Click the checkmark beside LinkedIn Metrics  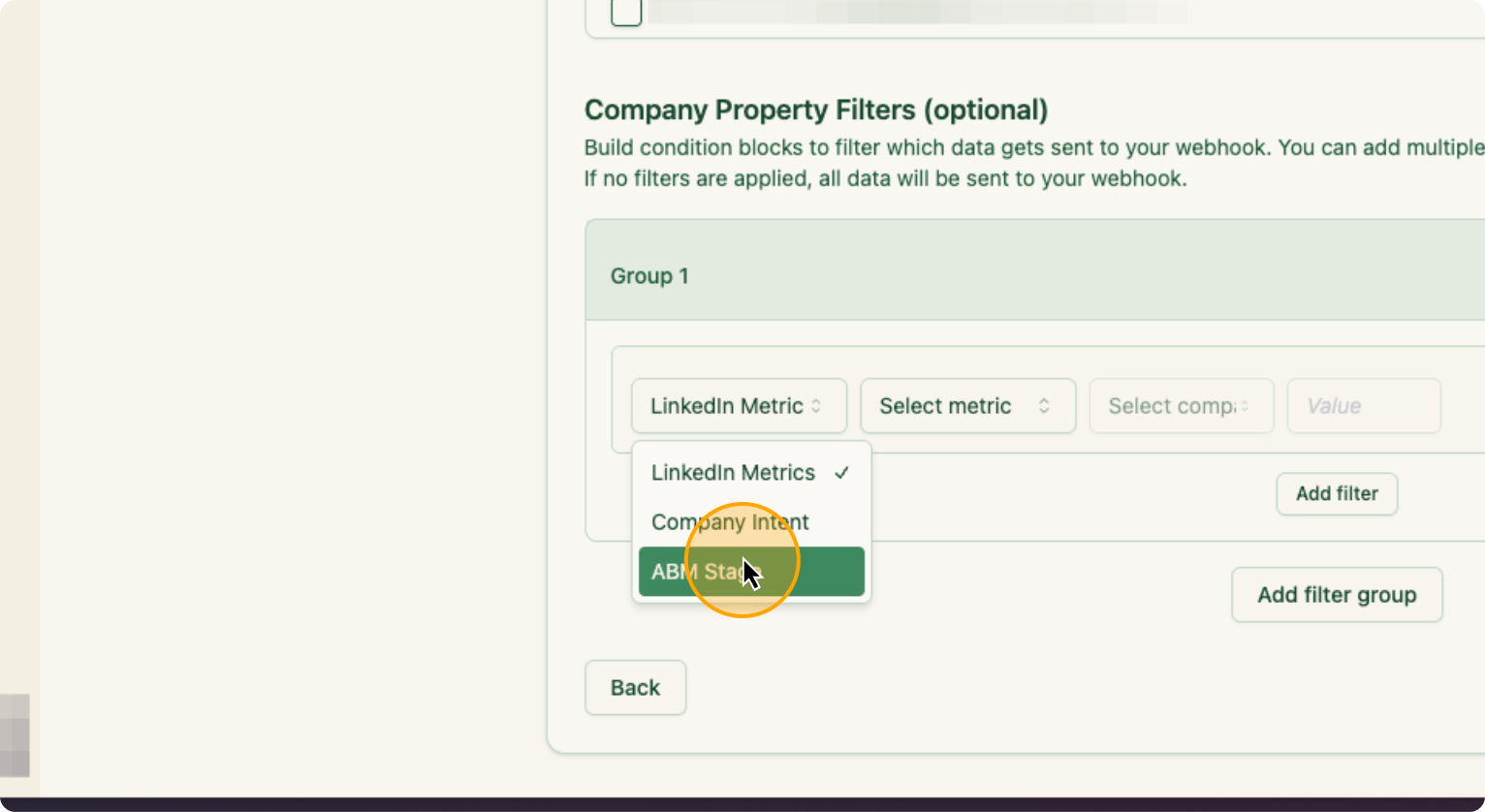(x=841, y=473)
